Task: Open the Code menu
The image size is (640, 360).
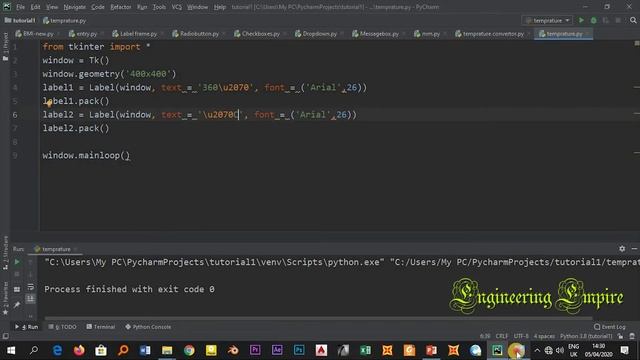Action: [x=98, y=7]
